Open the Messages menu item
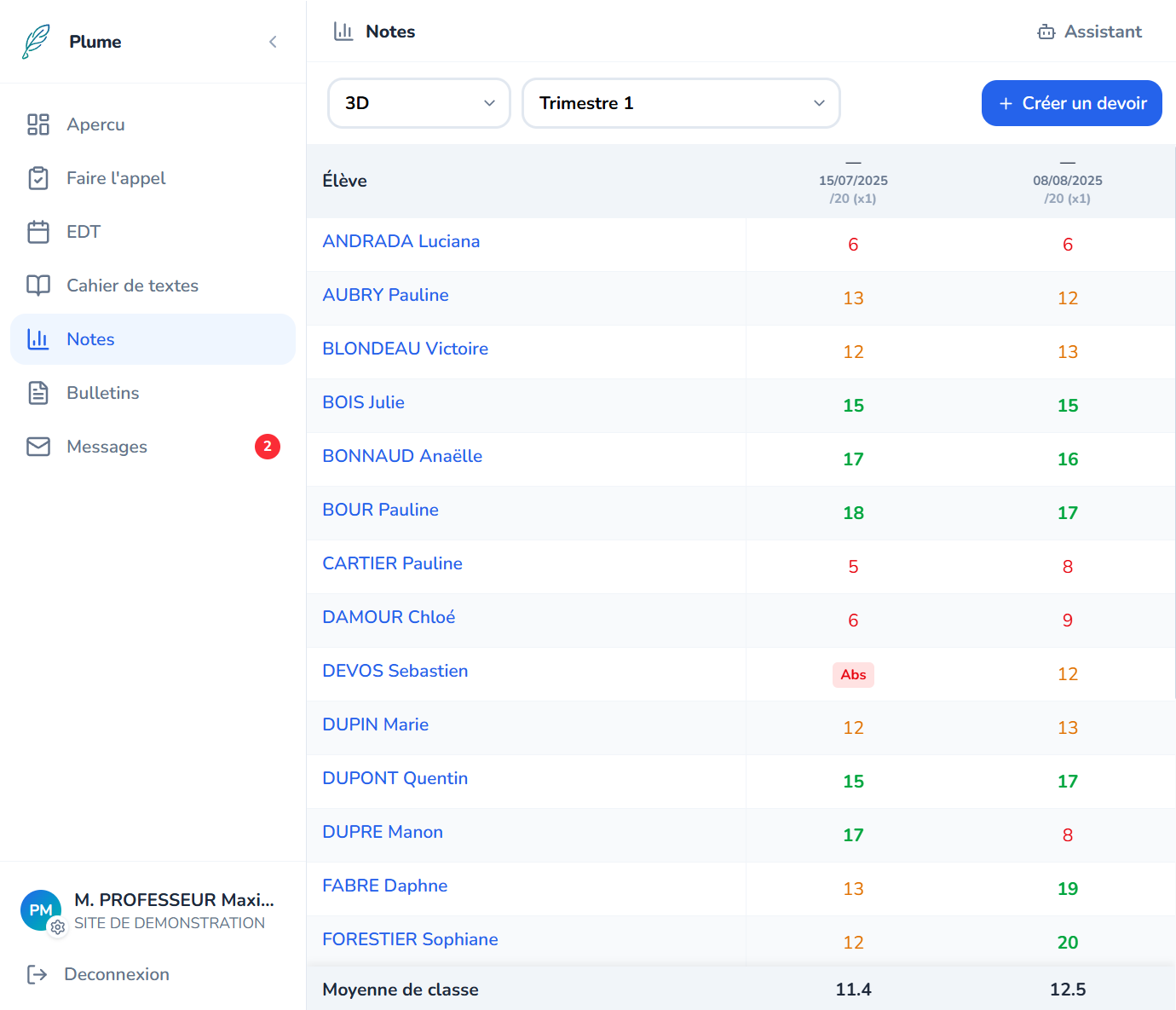Screen dimensions: 1176x1010 coord(107,447)
